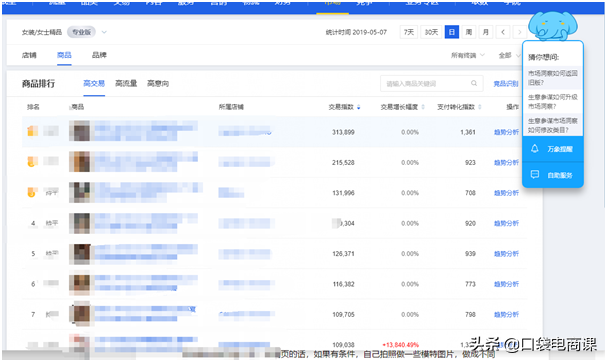Expand the 专业版 category dropdown arrow
Screen dimensions: 607x362
104,32
